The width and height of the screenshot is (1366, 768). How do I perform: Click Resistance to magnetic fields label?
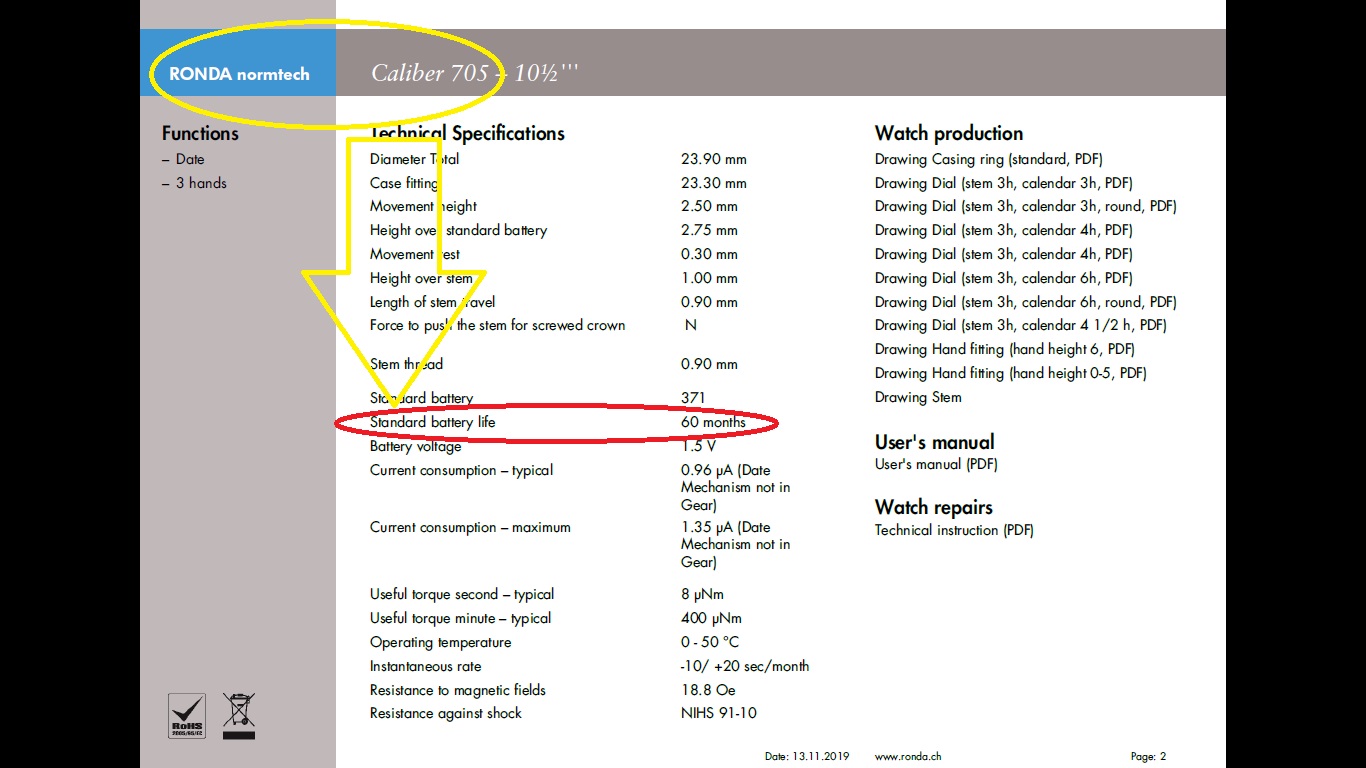tap(458, 690)
